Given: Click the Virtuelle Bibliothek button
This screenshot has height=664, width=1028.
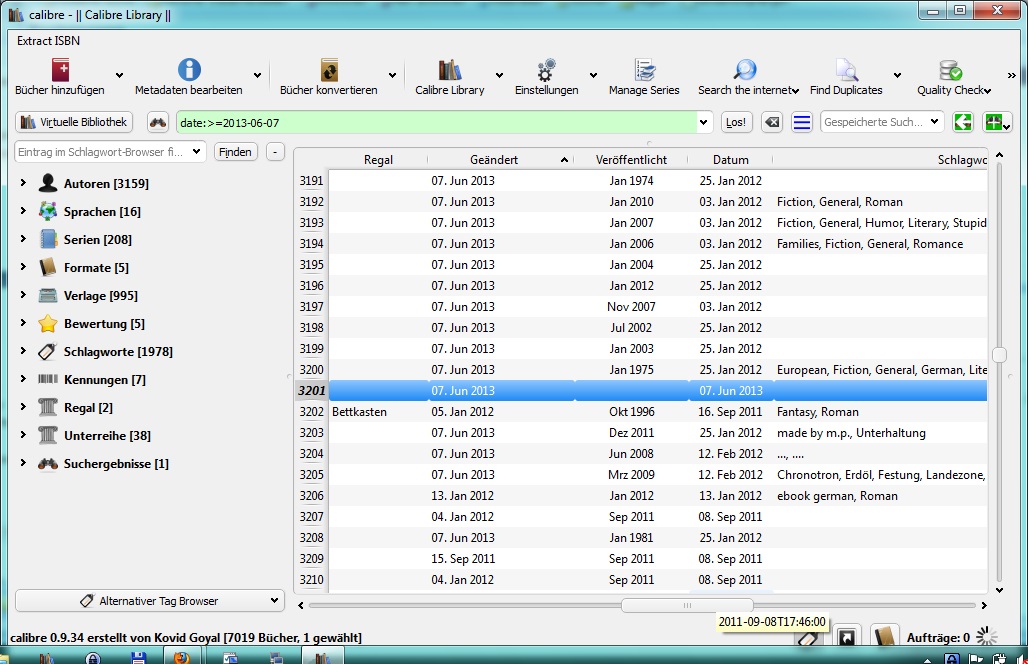Looking at the screenshot, I should click(x=73, y=122).
